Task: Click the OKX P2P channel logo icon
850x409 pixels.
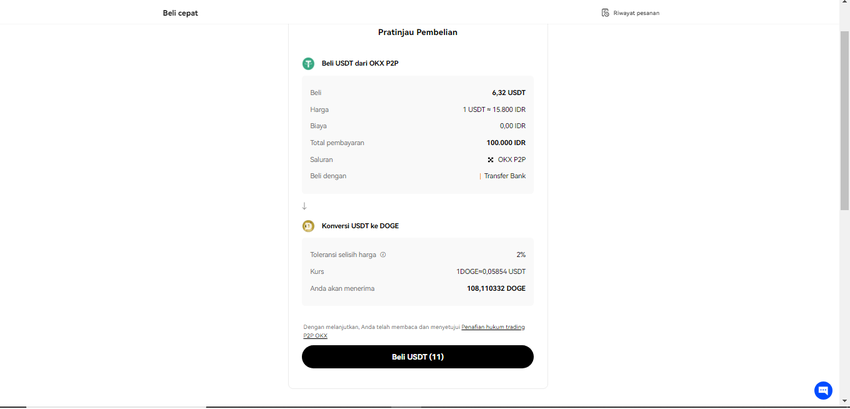Action: coord(490,160)
